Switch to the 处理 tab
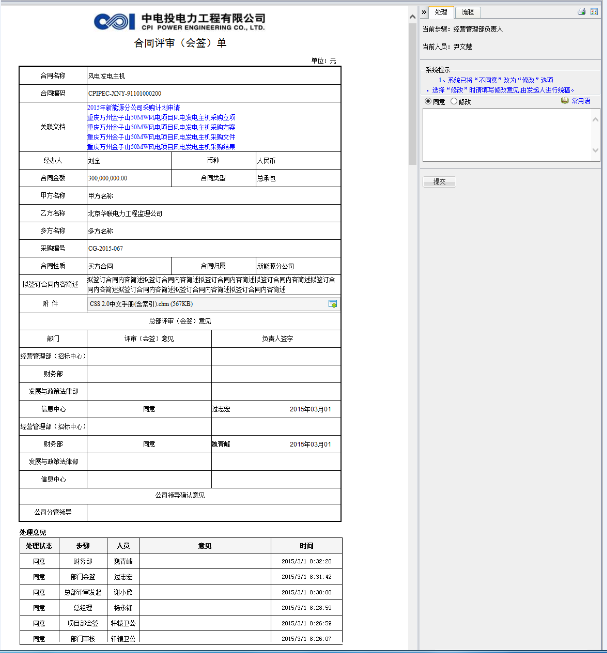Image resolution: width=607 pixels, height=653 pixels. (x=441, y=12)
